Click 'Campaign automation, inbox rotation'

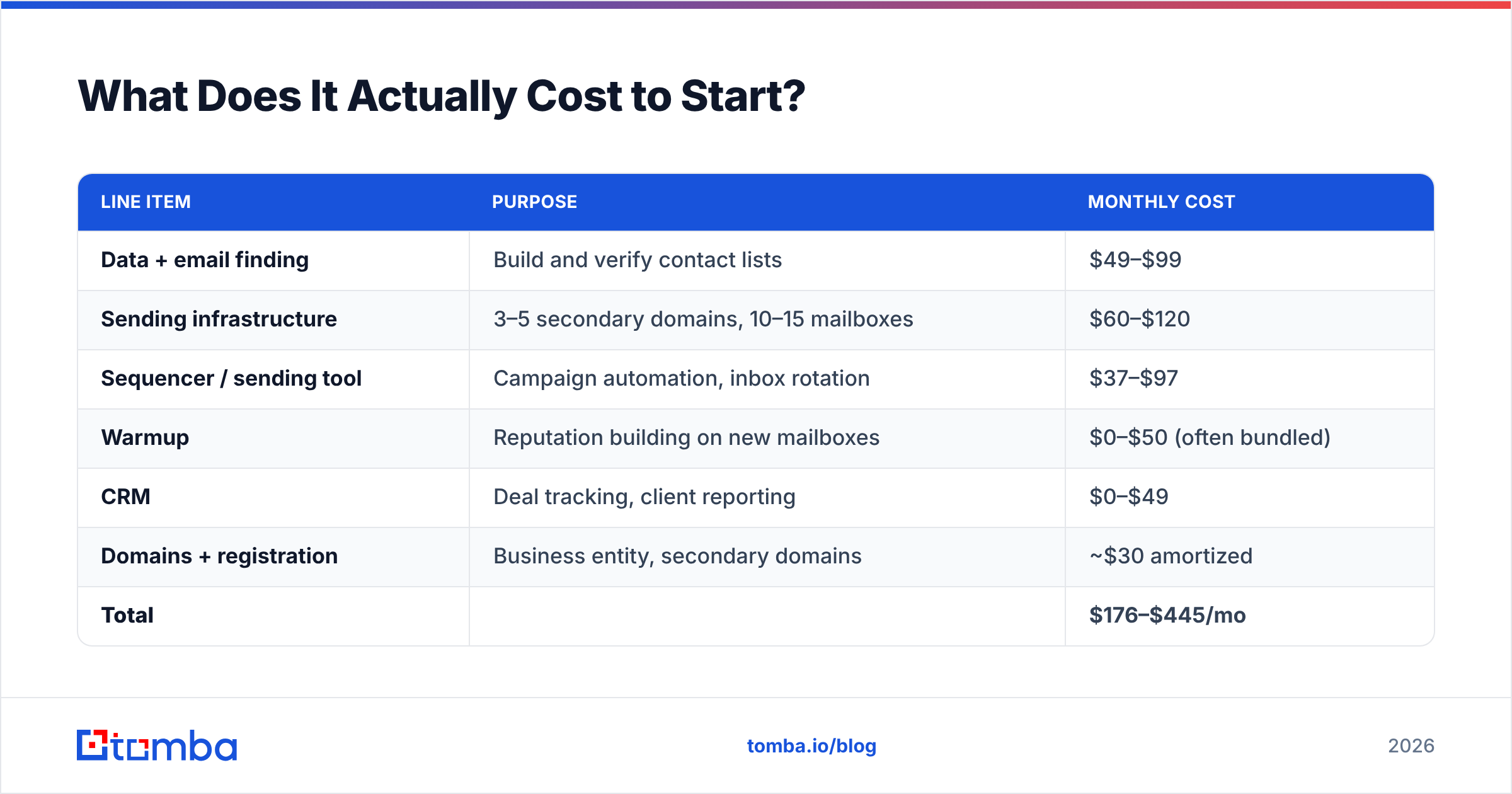(682, 378)
